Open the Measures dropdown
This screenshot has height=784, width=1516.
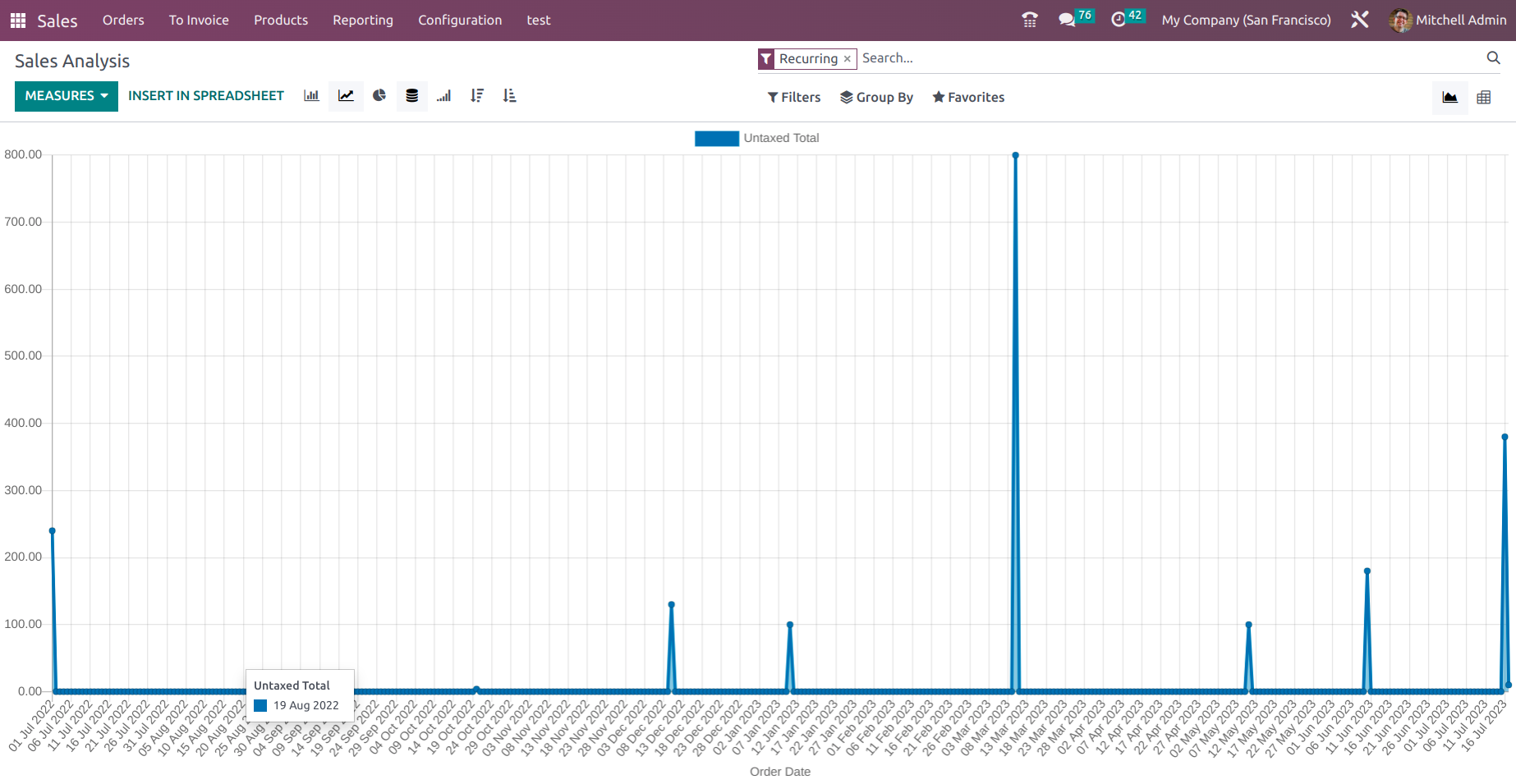point(66,96)
